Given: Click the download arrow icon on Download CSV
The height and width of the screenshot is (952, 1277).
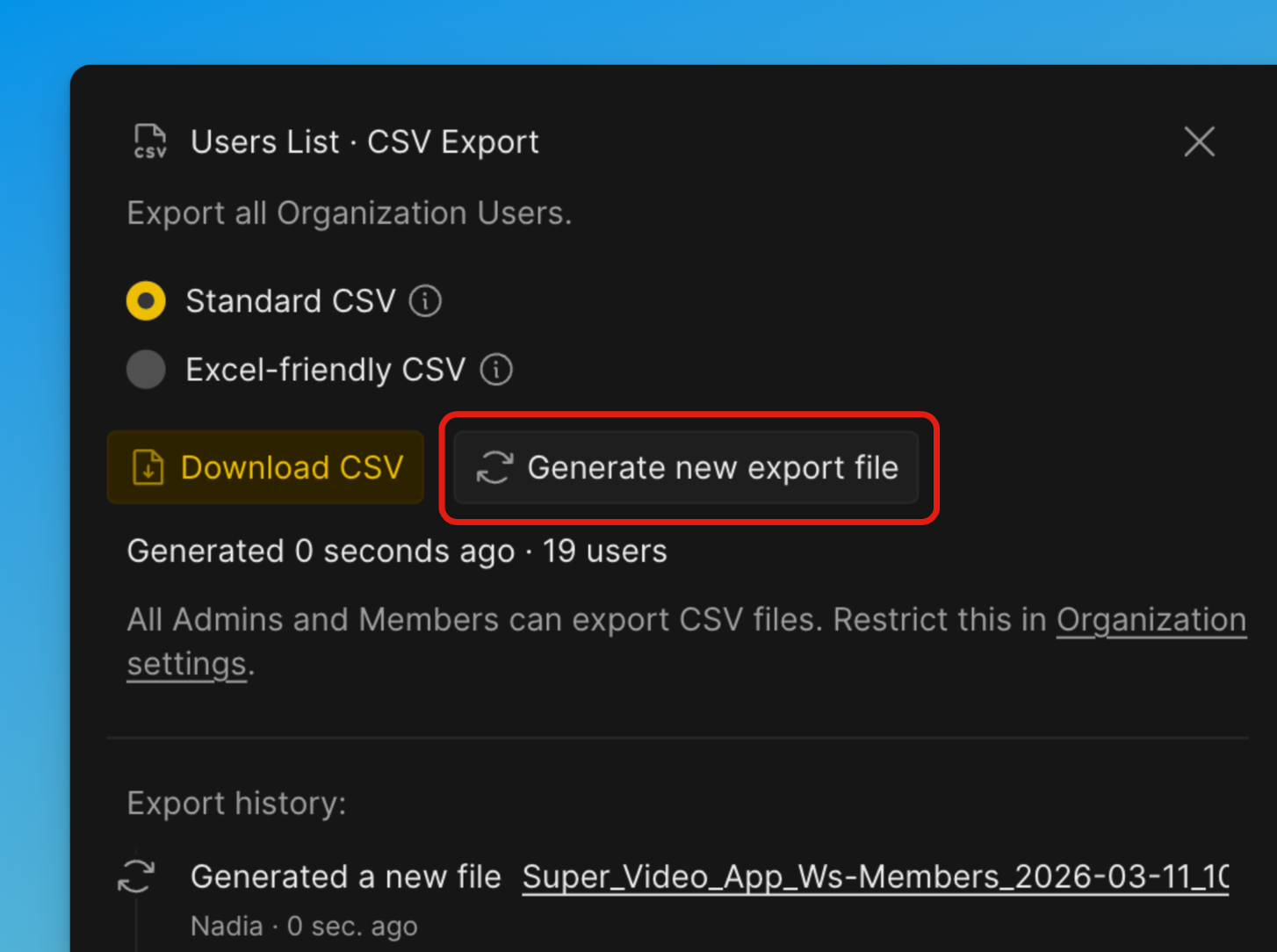Looking at the screenshot, I should pyautogui.click(x=148, y=467).
